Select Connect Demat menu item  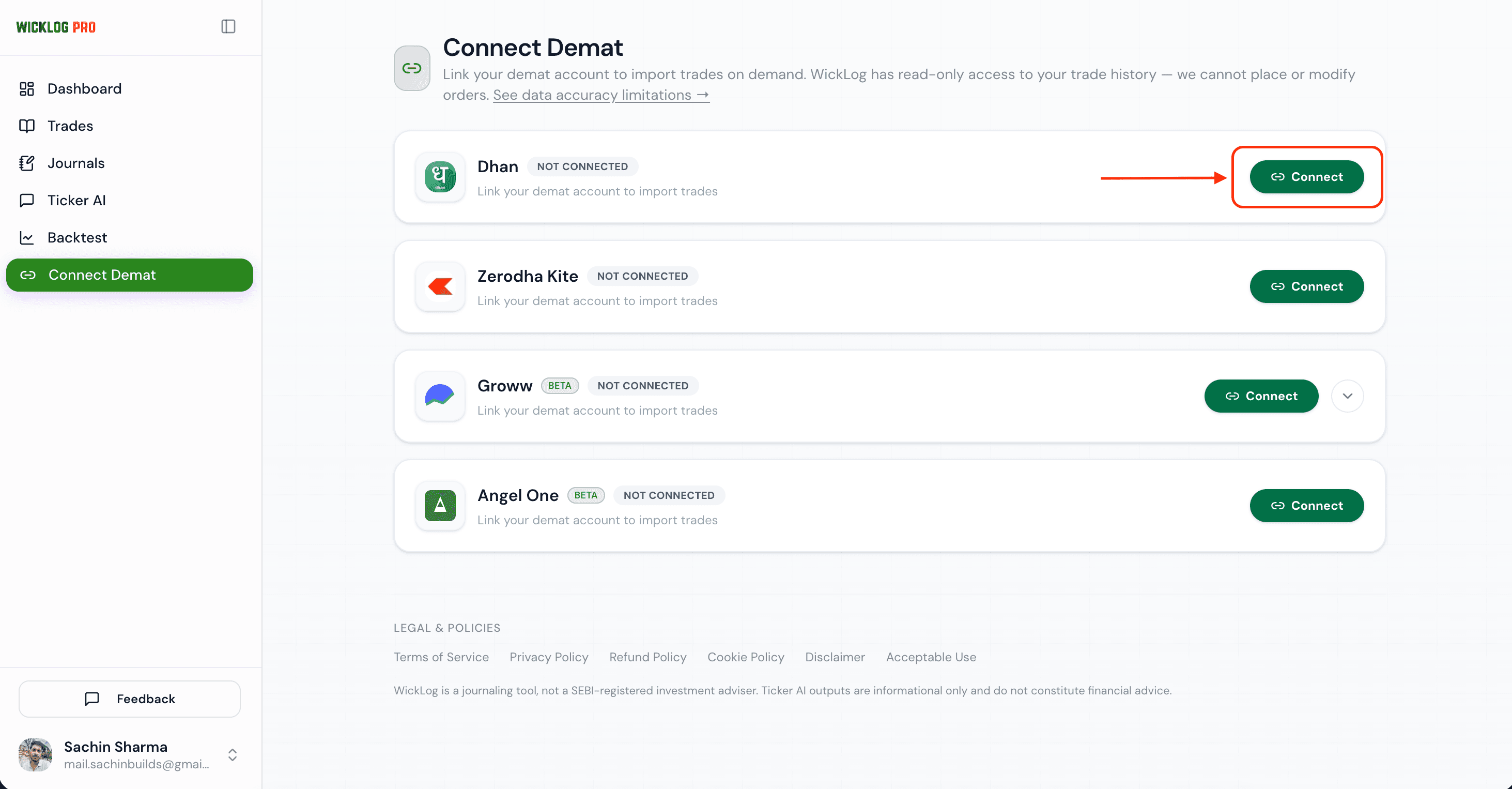pyautogui.click(x=129, y=275)
